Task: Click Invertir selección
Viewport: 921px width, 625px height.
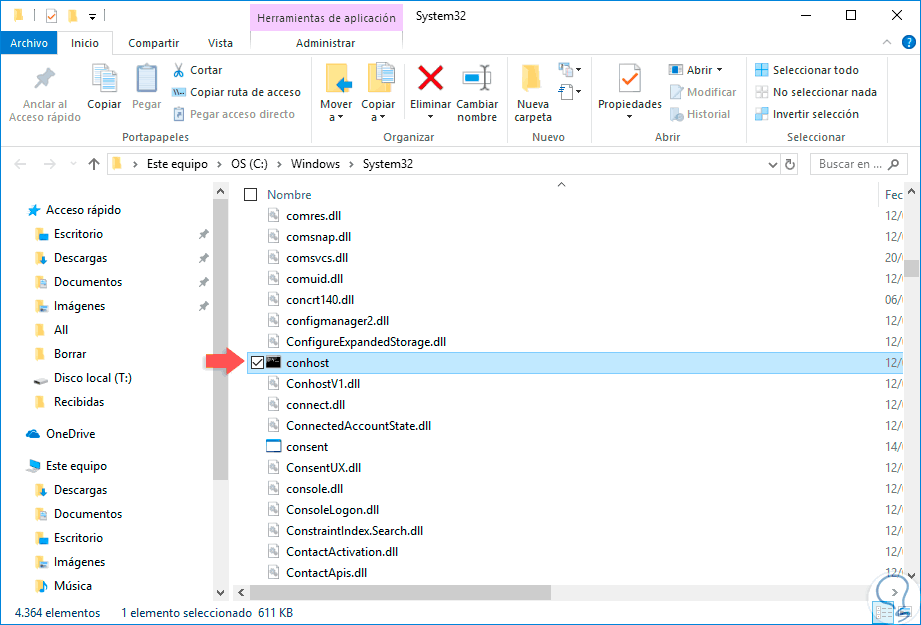Action: click(806, 114)
